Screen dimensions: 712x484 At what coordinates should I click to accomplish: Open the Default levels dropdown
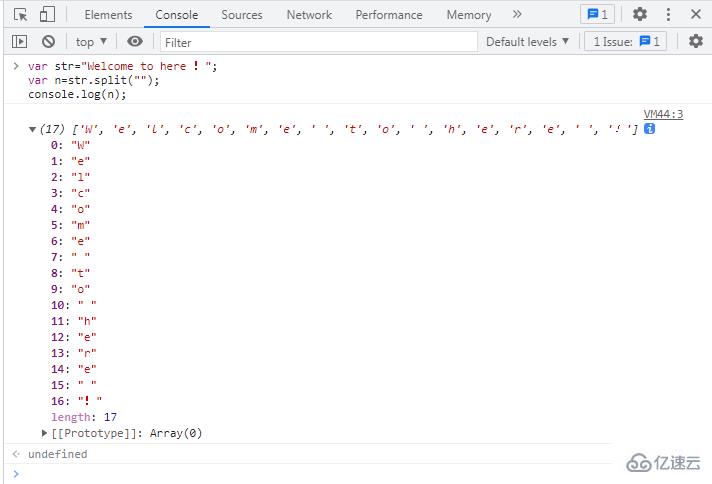coord(527,41)
